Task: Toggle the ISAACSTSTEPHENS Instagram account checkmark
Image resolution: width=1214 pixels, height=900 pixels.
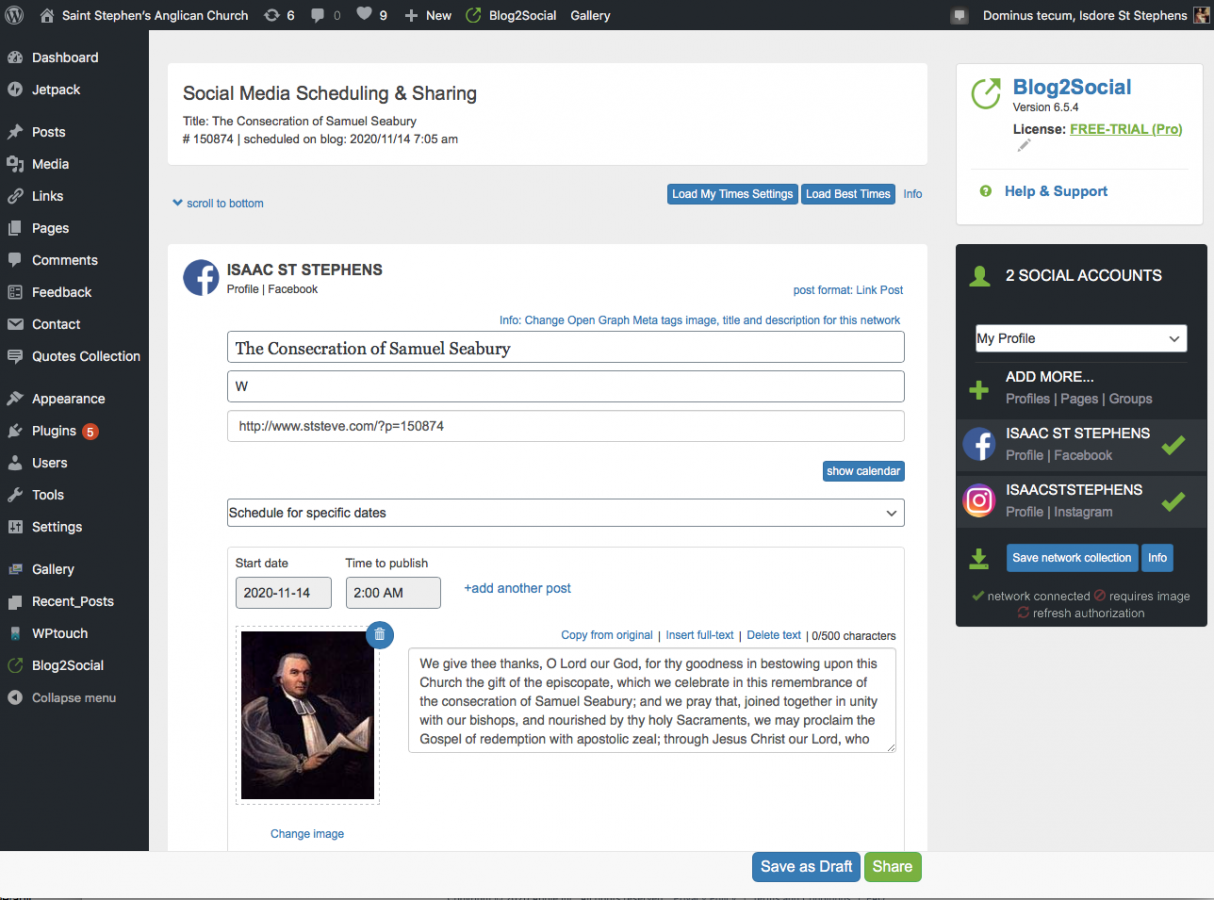Action: 1173,501
